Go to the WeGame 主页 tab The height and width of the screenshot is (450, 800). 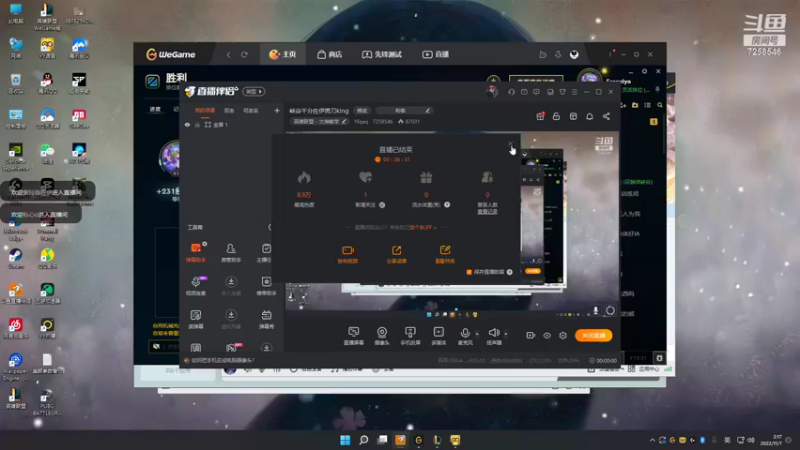click(x=283, y=54)
